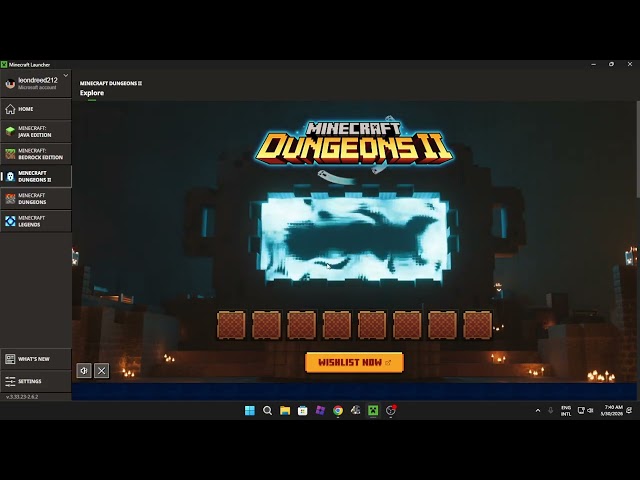Viewport: 640px width, 480px height.
Task: Click the launcher version number text
Action: [22, 397]
